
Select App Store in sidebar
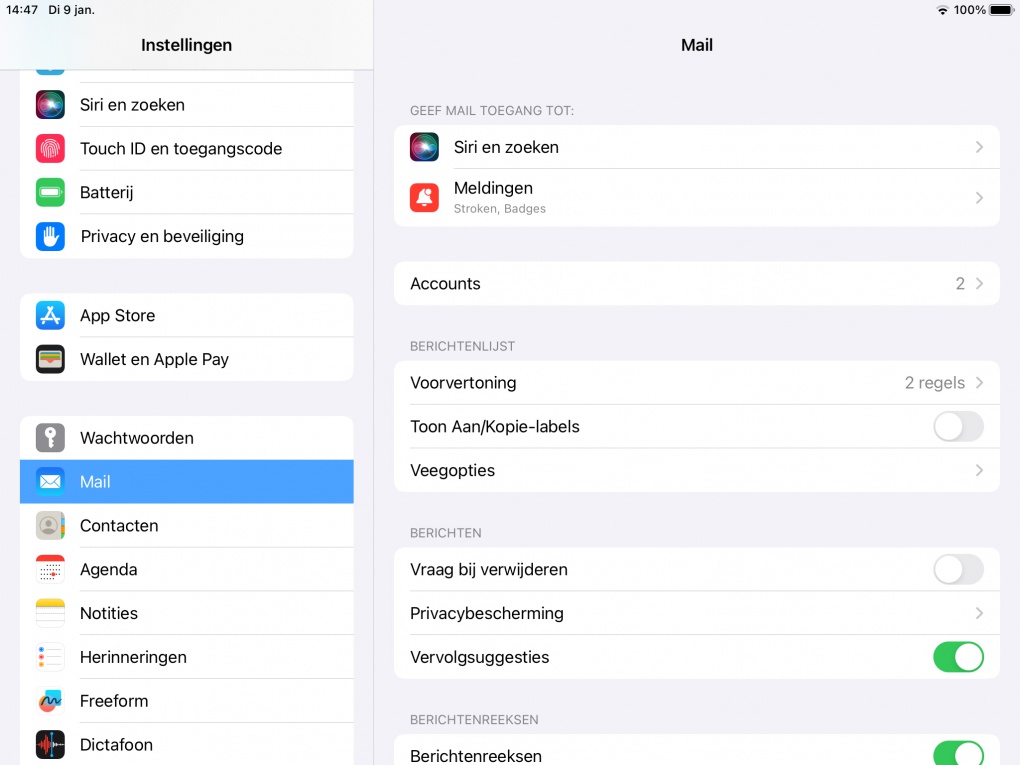pyautogui.click(x=187, y=315)
